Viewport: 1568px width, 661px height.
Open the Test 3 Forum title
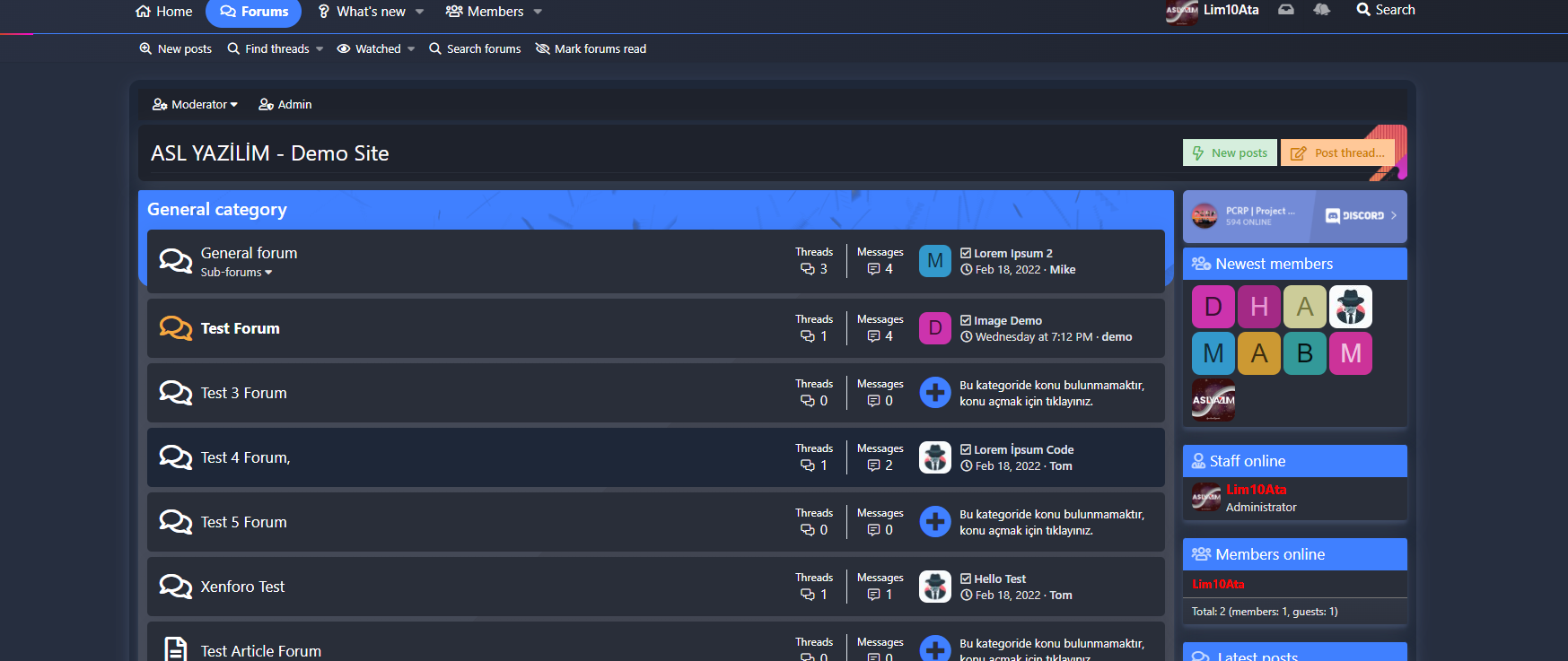(x=243, y=393)
